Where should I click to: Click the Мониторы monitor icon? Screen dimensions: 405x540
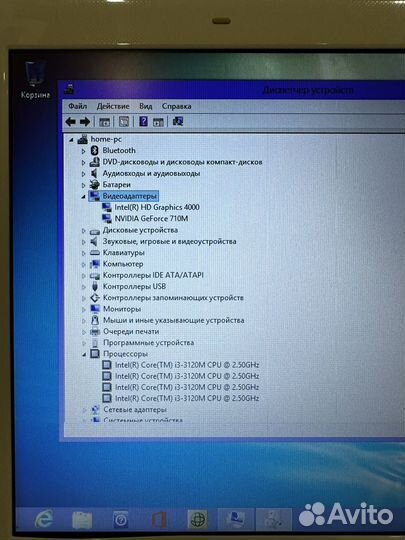[x=95, y=309]
